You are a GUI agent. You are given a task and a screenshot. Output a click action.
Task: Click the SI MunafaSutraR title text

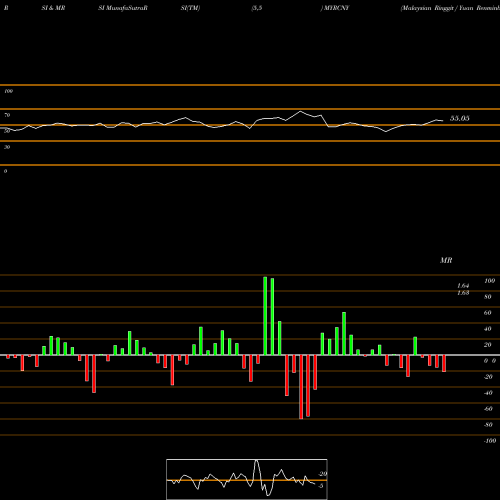[123, 8]
